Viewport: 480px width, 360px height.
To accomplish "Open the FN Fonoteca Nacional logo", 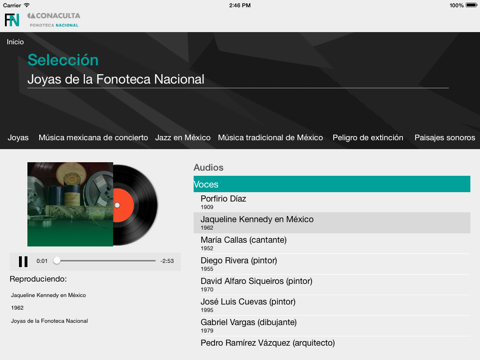I will pos(12,20).
